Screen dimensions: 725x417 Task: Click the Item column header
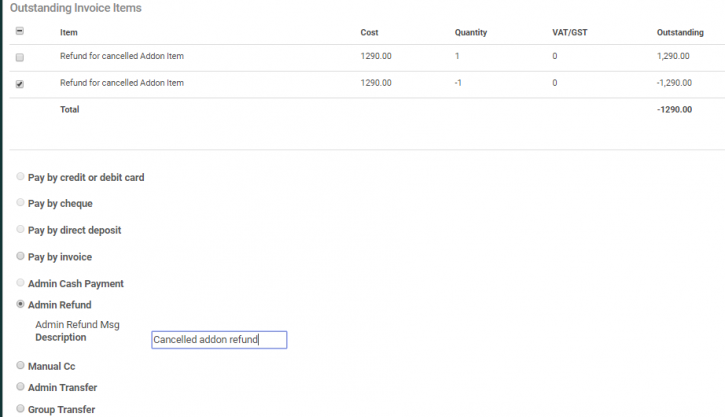pos(68,32)
